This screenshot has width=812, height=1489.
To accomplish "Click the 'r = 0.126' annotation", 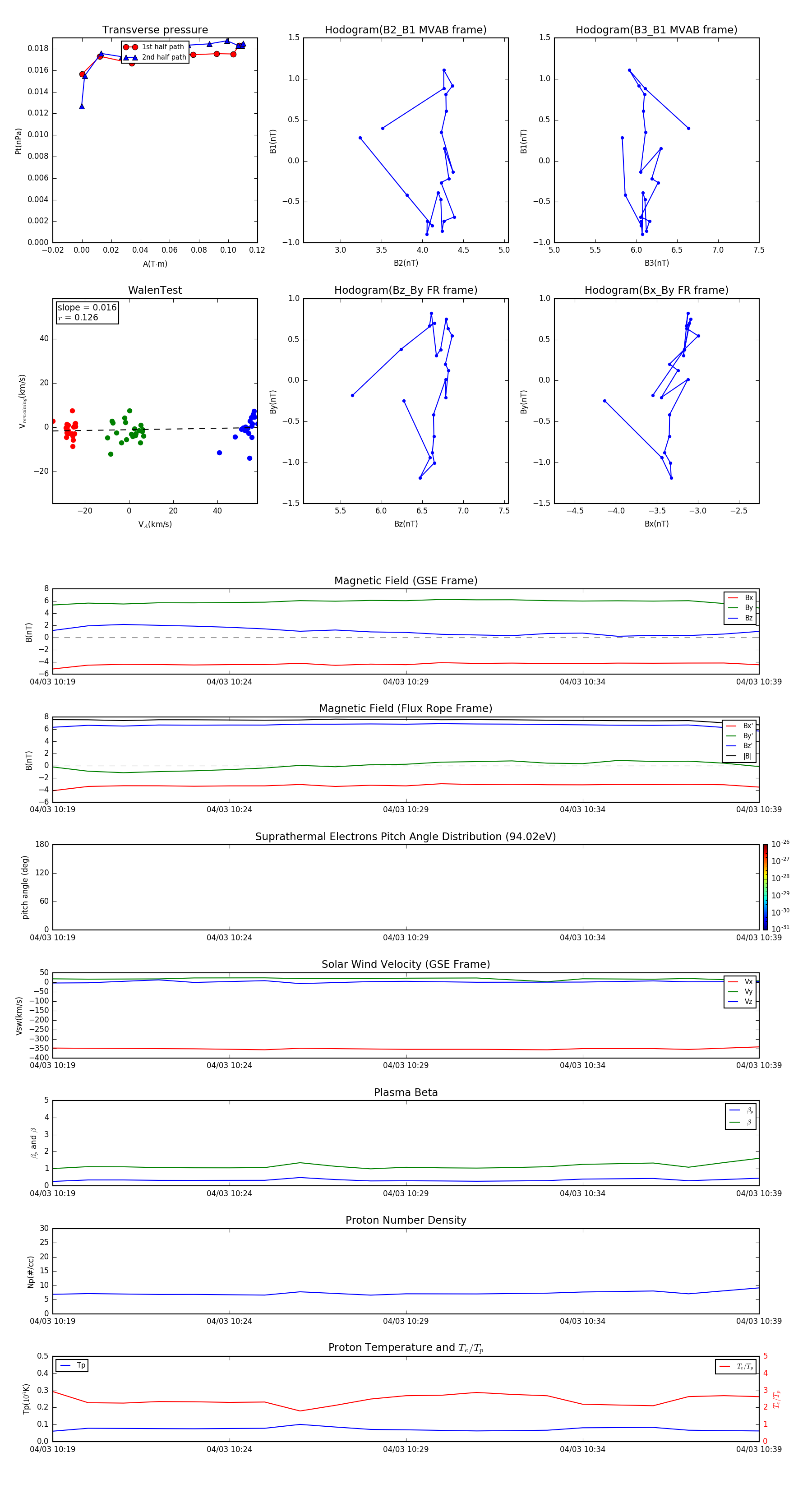I will pos(78,318).
